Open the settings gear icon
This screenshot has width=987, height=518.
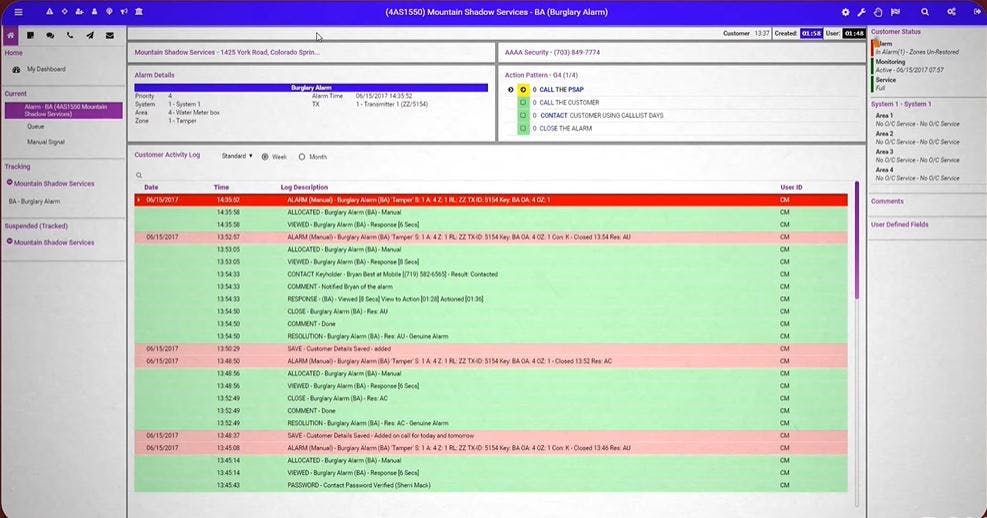(x=845, y=12)
